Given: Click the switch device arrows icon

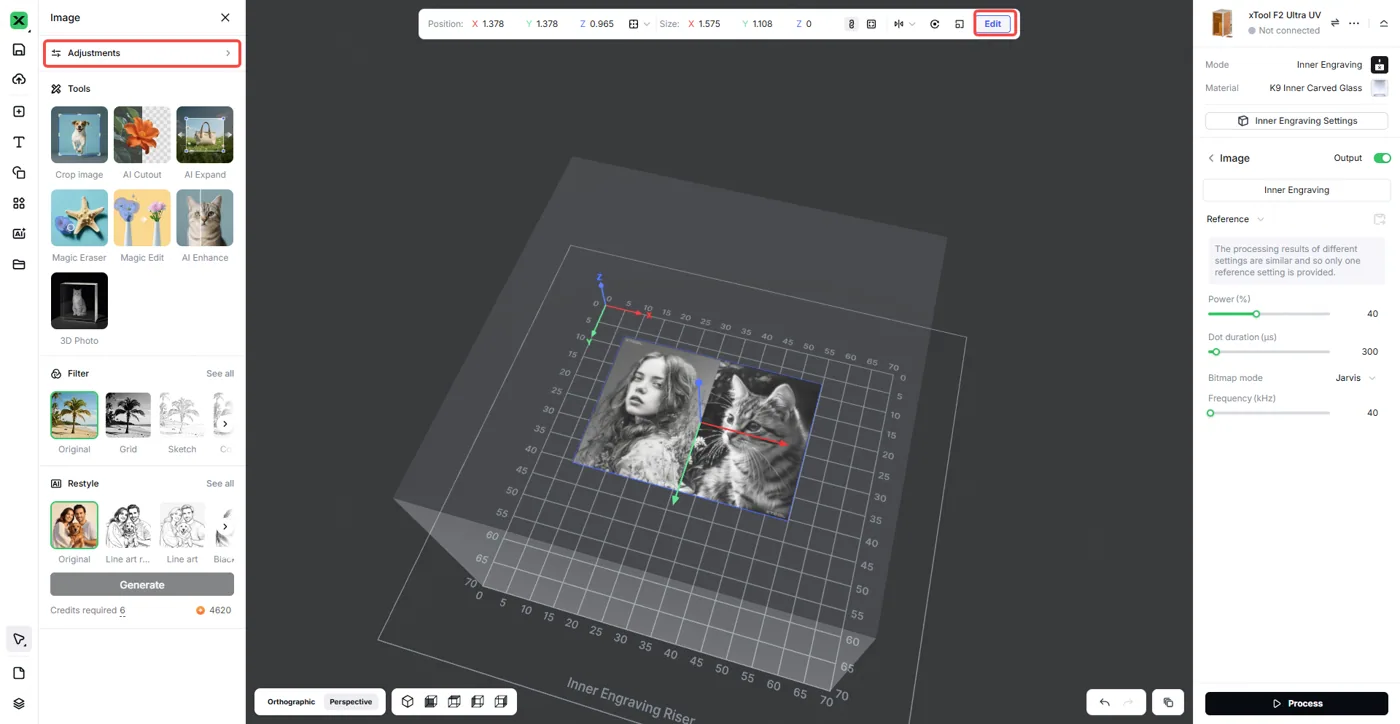Looking at the screenshot, I should [x=1335, y=23].
